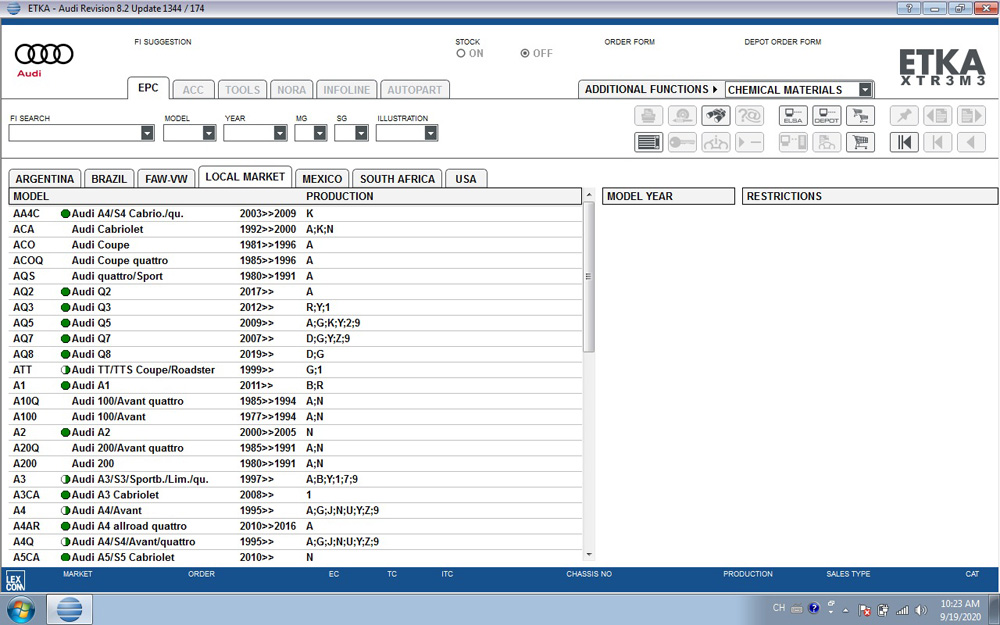Open the ELSA link icon
This screenshot has height=625, width=1000.
coord(793,115)
